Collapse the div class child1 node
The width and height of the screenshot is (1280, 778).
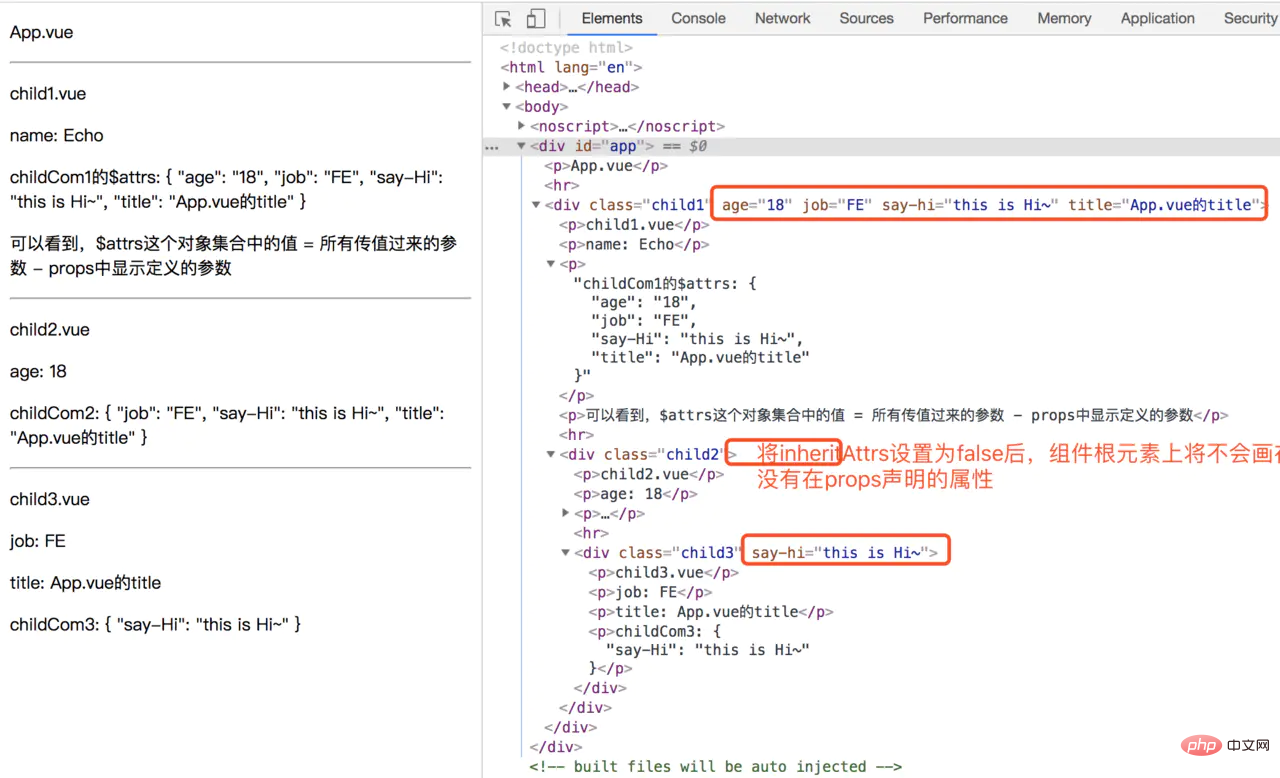tap(537, 205)
